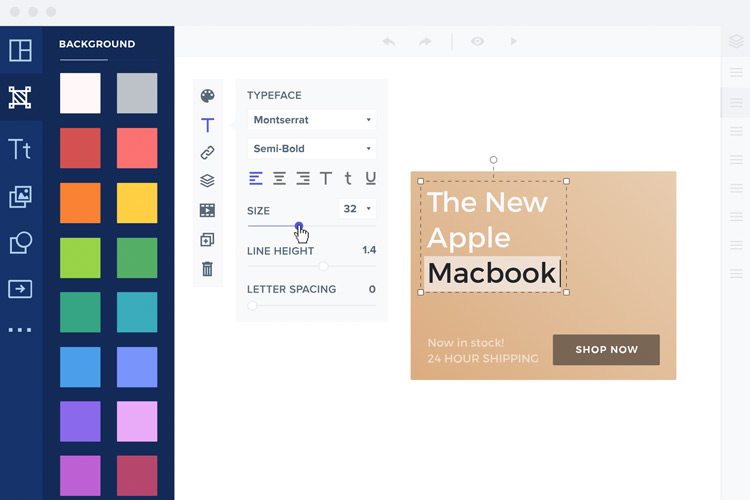This screenshot has width=750, height=500.
Task: Duplicate element with the copy icon
Action: point(207,240)
